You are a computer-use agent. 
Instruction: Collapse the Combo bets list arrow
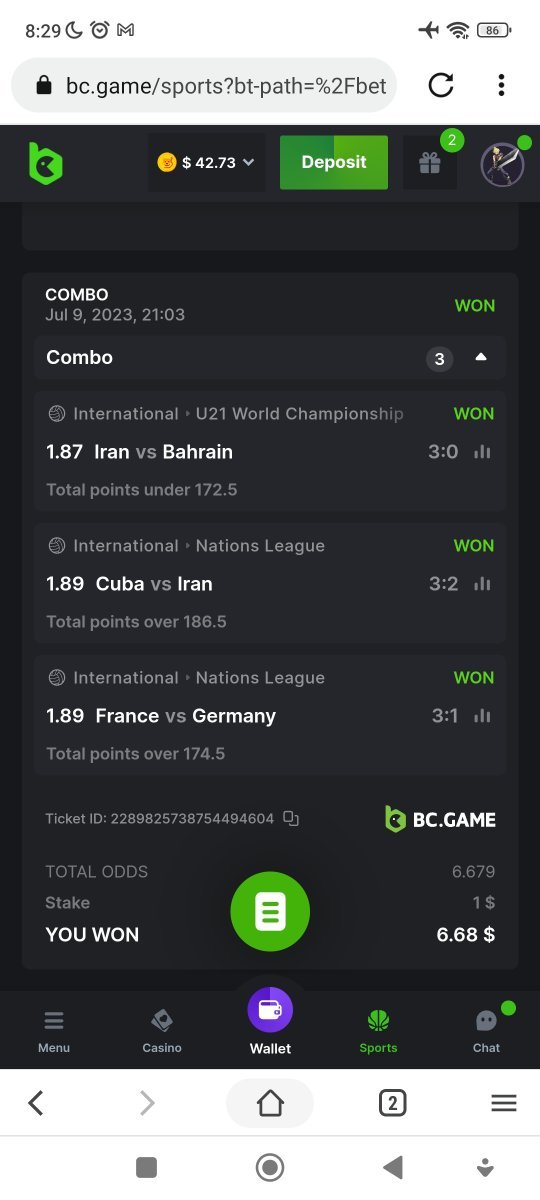tap(481, 357)
